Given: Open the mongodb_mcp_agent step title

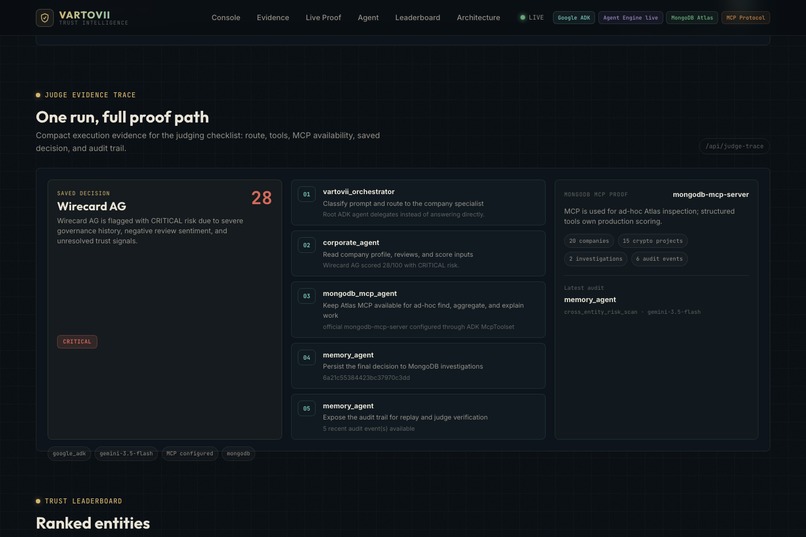Looking at the screenshot, I should (x=360, y=293).
